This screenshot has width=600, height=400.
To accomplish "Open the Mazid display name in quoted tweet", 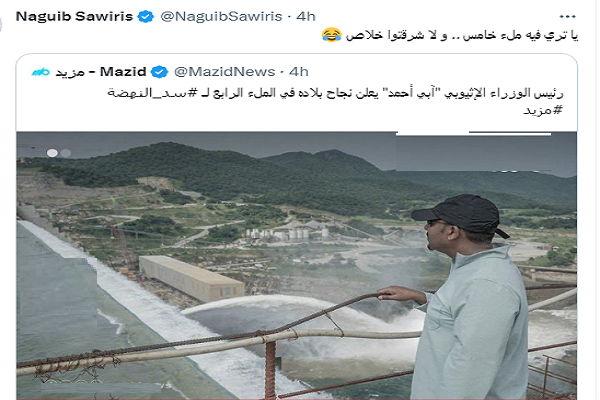I will coord(101,72).
